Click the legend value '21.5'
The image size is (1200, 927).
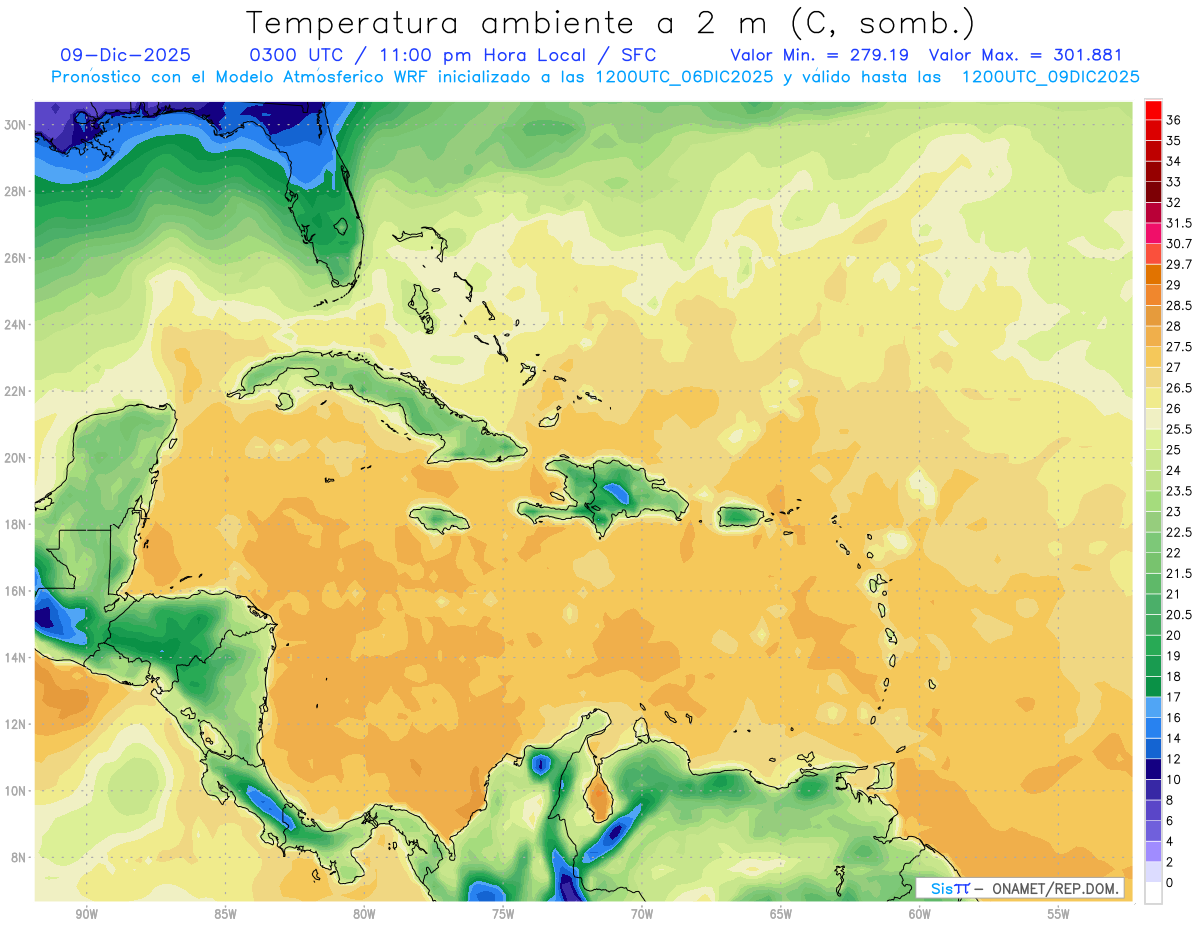1179,573
